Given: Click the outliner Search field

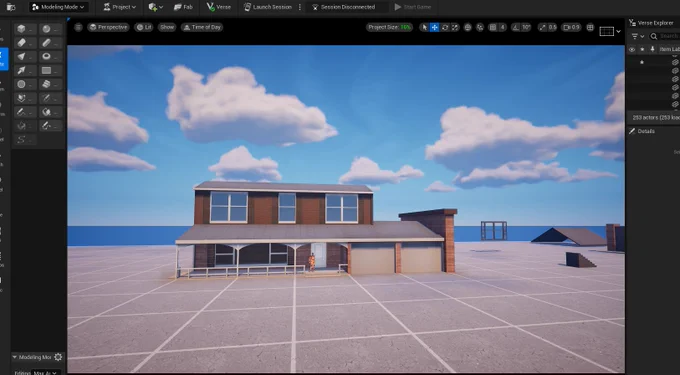Looking at the screenshot, I should click(664, 36).
